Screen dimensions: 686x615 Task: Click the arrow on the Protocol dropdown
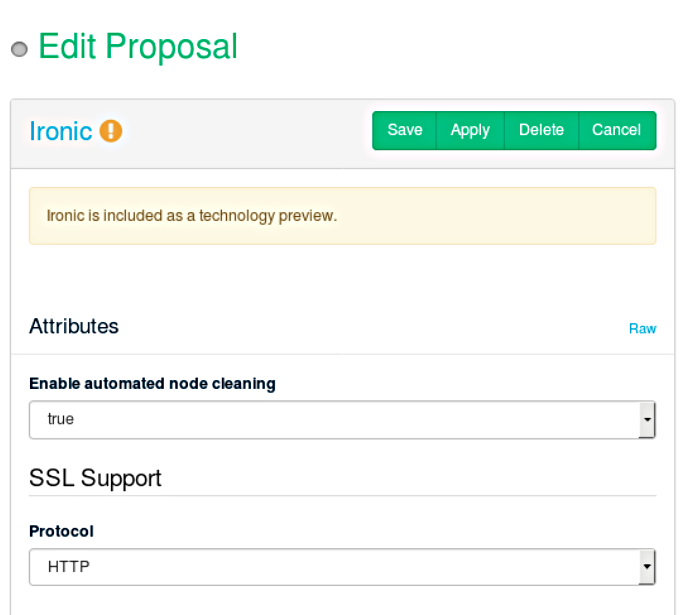coord(647,567)
